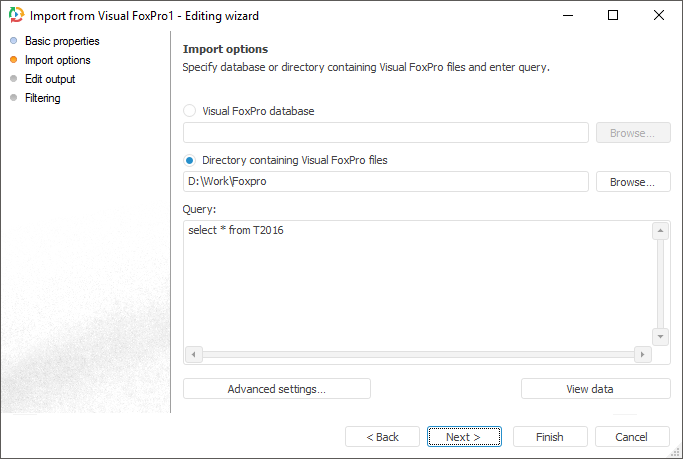Choose Directory containing Visual FoxPro files option
683x459 pixels.
[x=190, y=160]
